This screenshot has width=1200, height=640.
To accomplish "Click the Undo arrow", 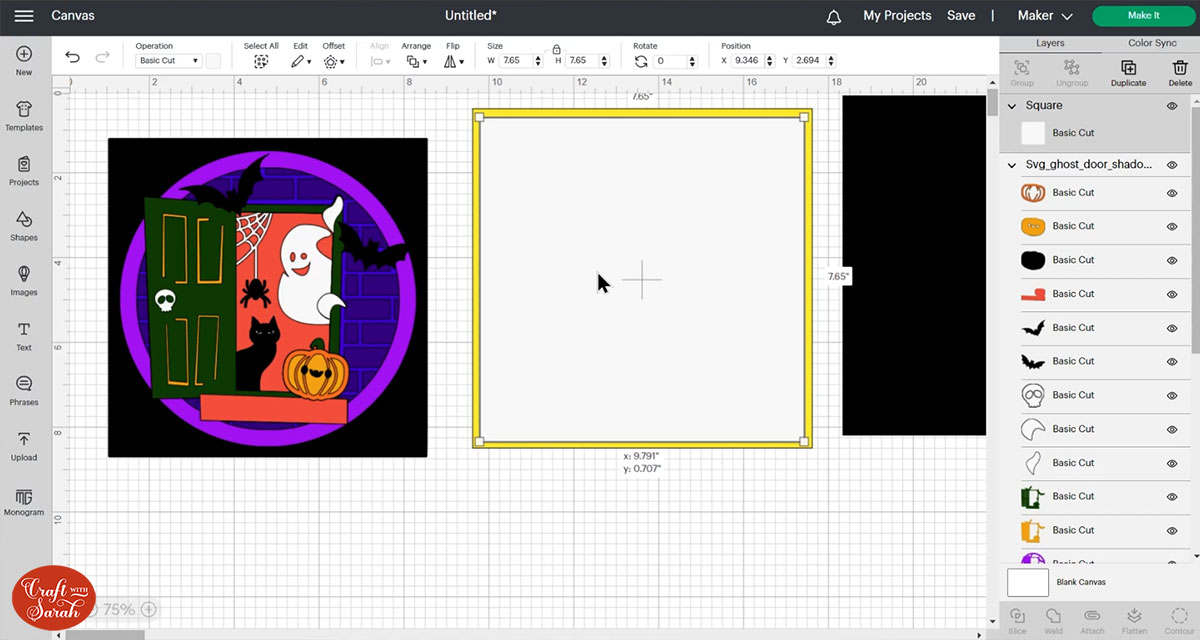I will [72, 58].
